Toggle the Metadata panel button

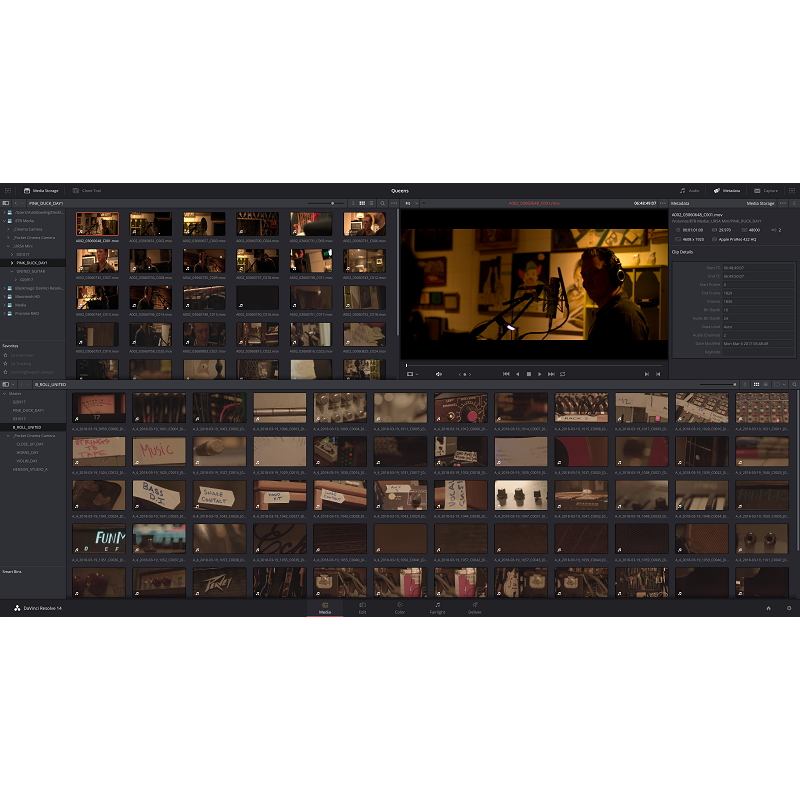[x=727, y=190]
